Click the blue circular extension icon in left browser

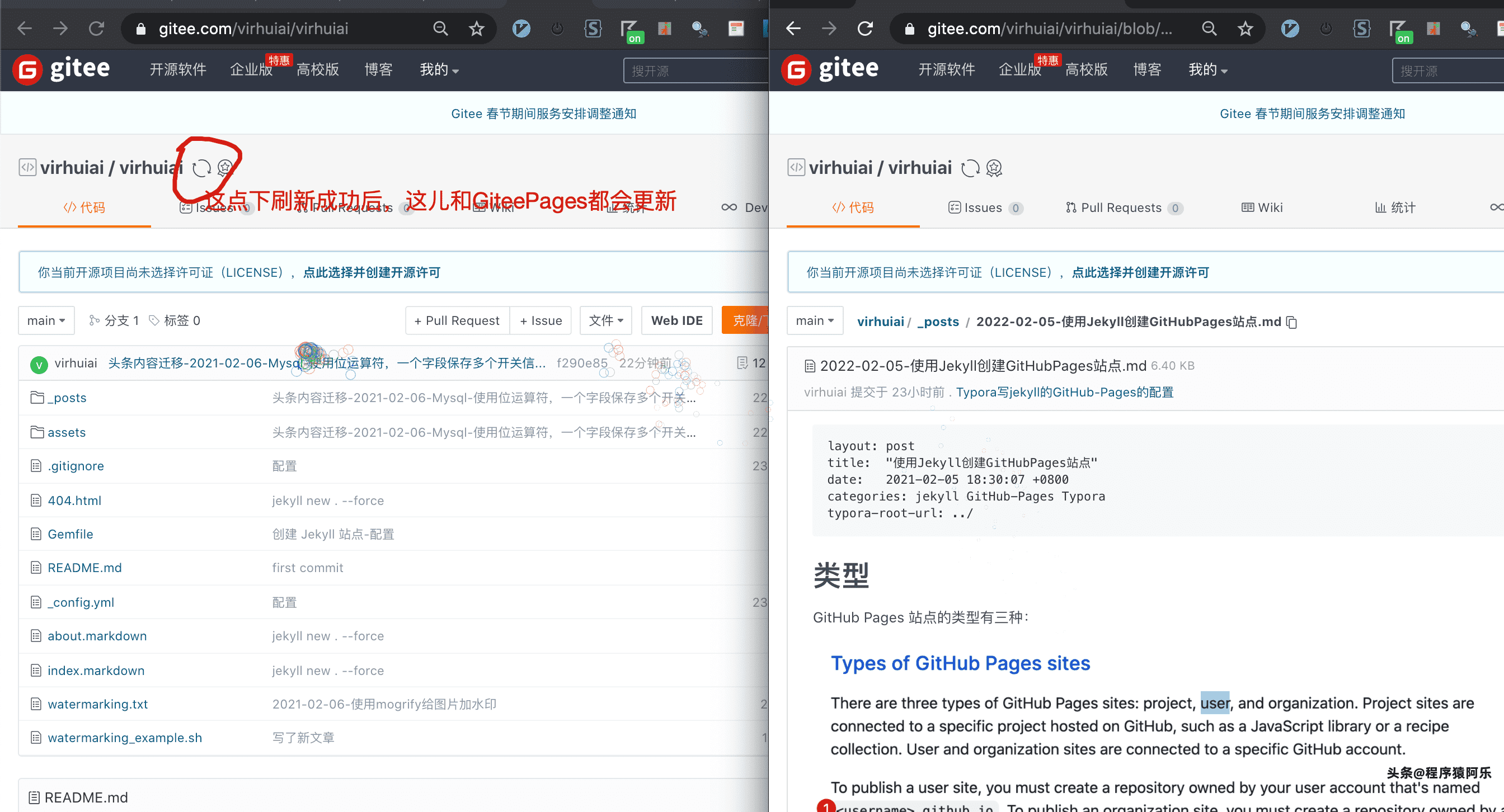point(521,29)
